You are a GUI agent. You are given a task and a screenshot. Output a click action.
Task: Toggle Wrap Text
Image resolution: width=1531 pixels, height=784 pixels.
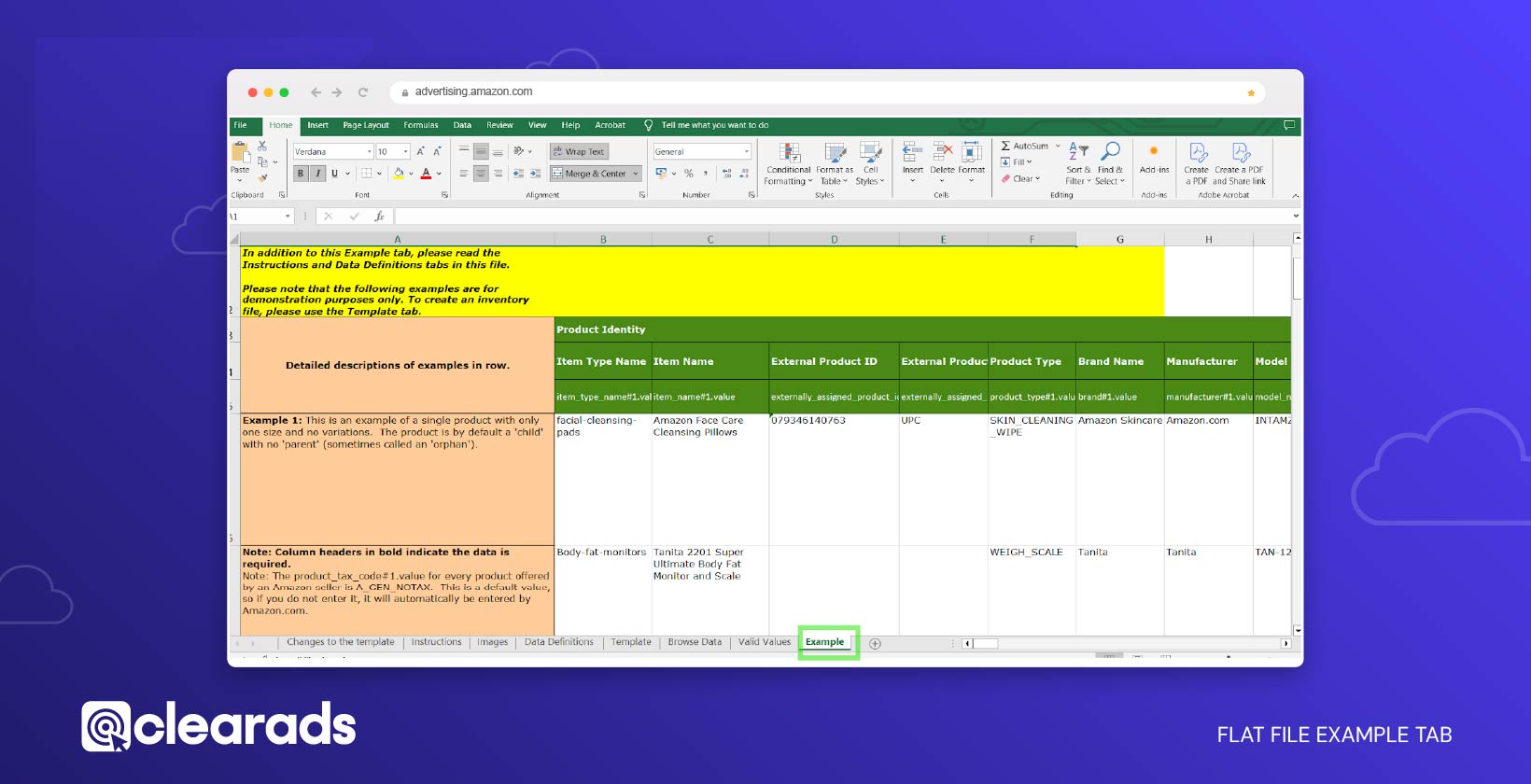579,151
